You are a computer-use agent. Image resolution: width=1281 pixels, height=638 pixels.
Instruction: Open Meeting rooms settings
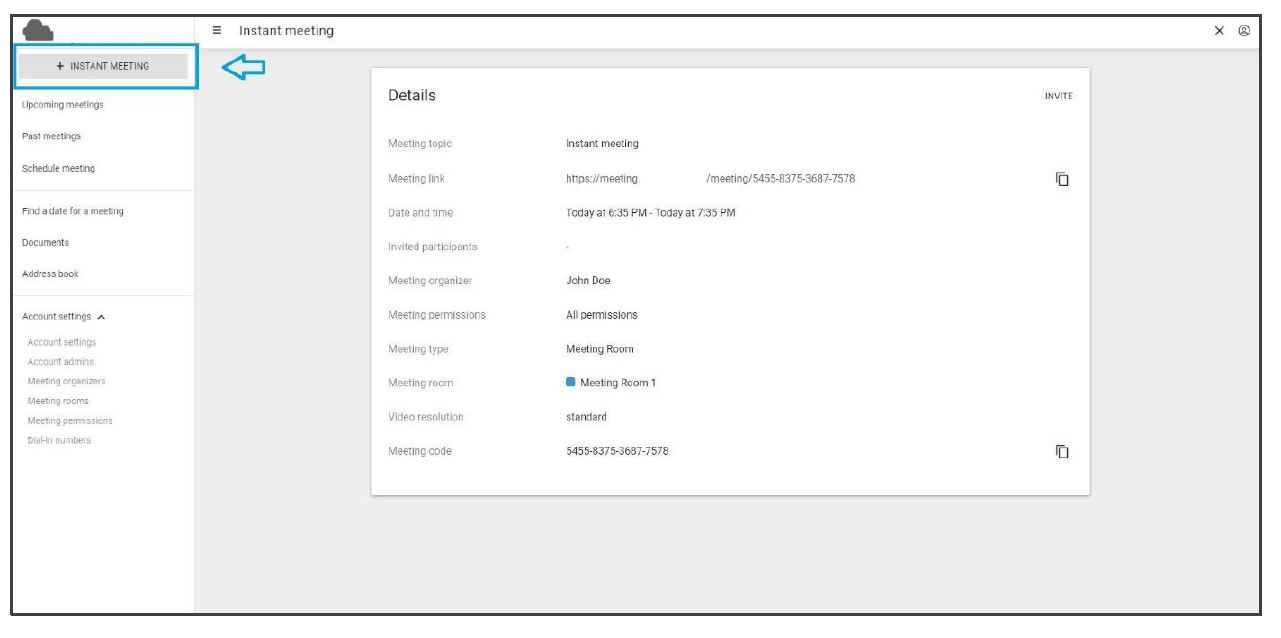pos(58,401)
